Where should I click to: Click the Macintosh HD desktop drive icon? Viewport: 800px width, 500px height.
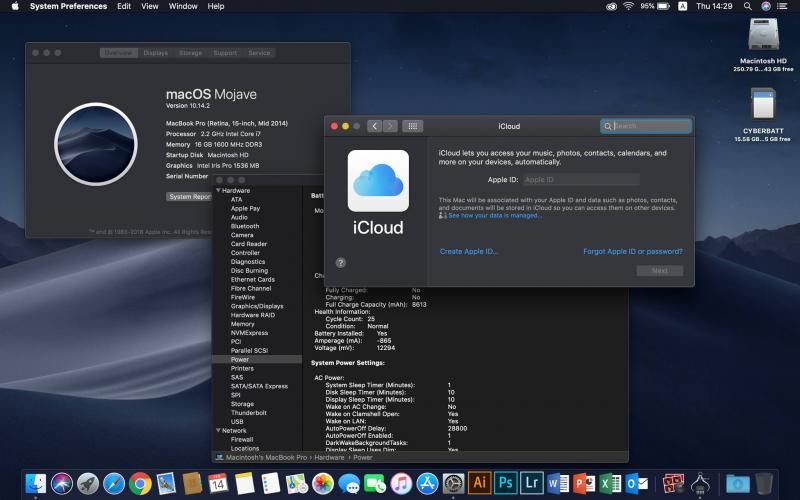[763, 35]
